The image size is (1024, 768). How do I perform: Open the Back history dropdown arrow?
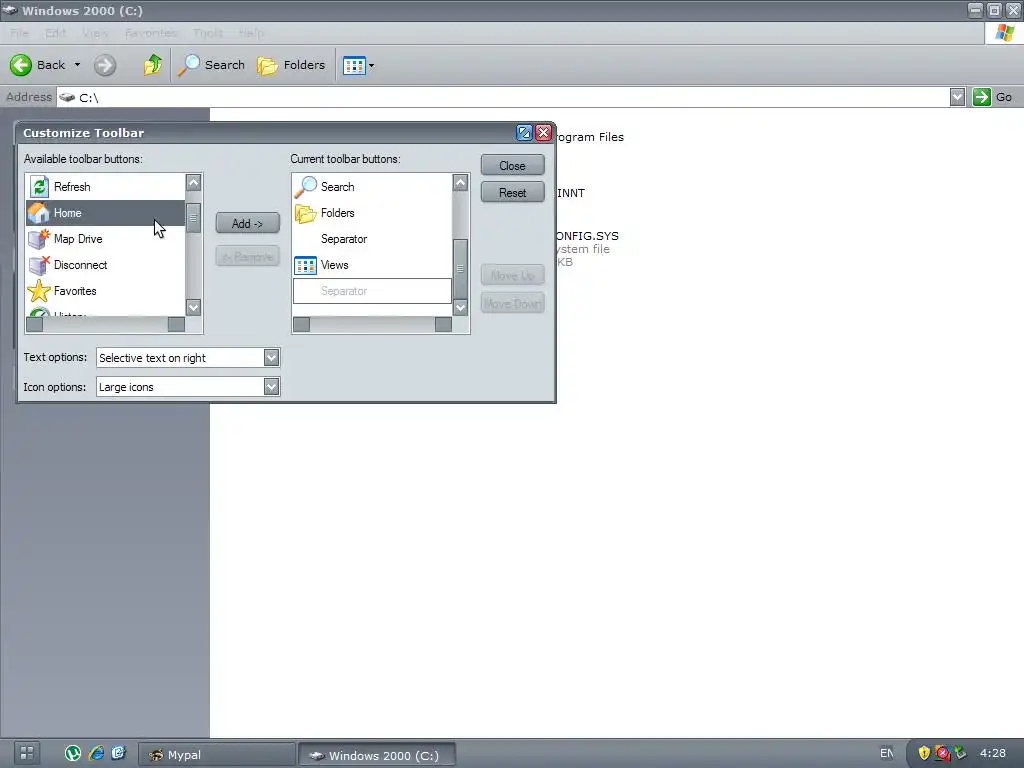77,65
